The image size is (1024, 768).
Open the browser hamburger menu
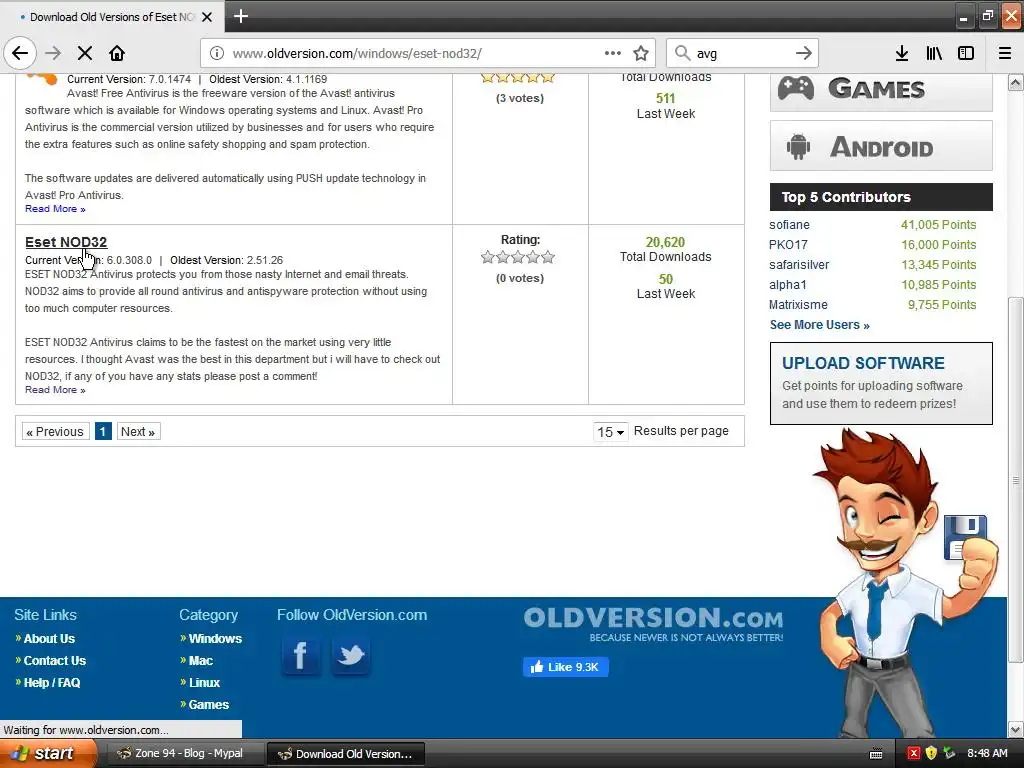click(1005, 54)
